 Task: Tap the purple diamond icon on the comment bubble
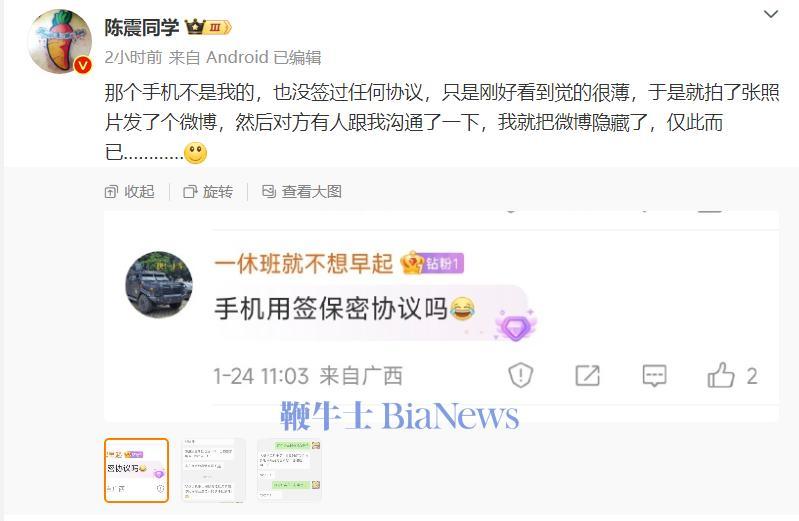pos(515,326)
